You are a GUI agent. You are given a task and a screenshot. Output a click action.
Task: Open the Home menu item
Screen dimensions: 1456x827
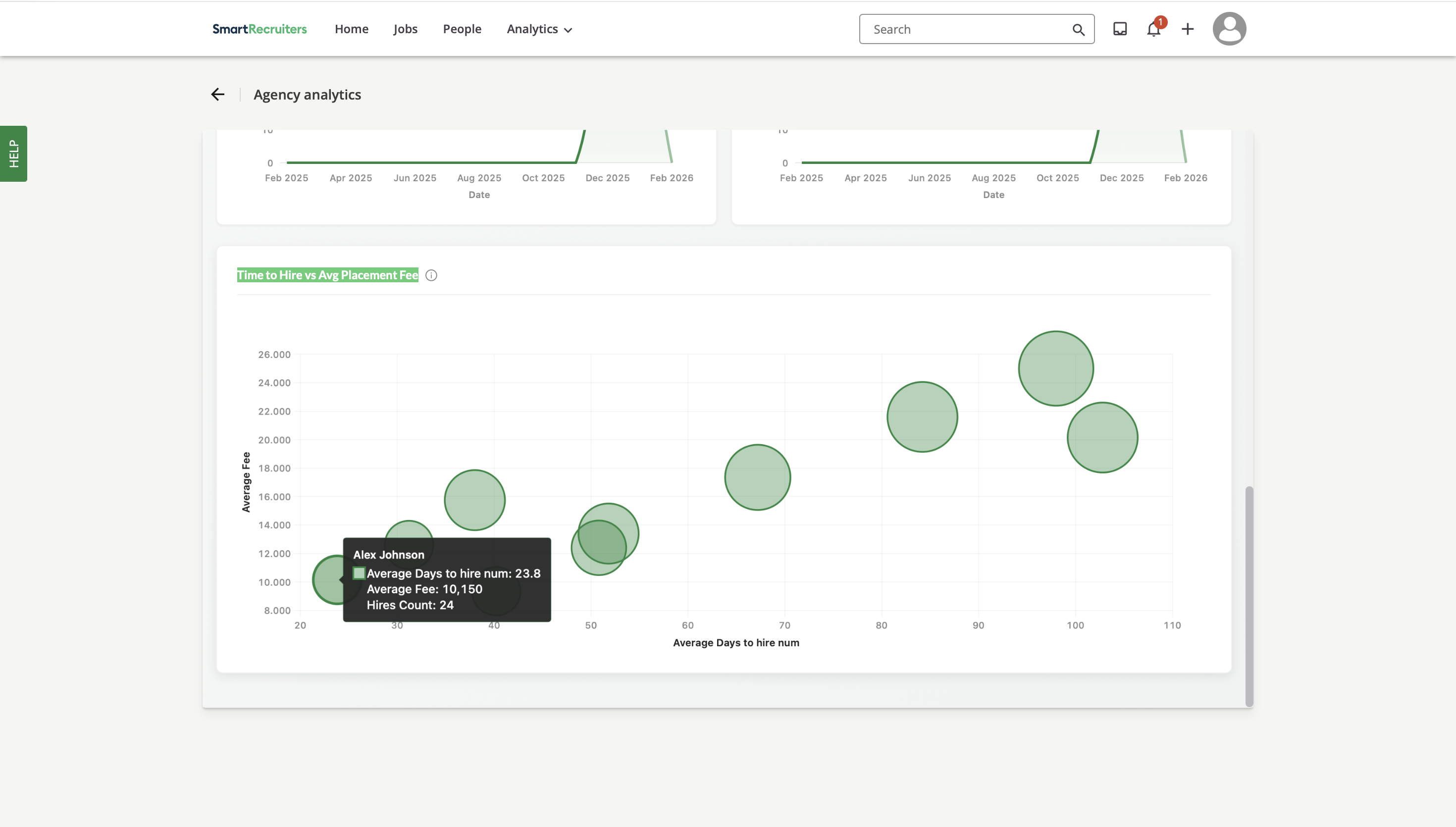click(x=352, y=29)
